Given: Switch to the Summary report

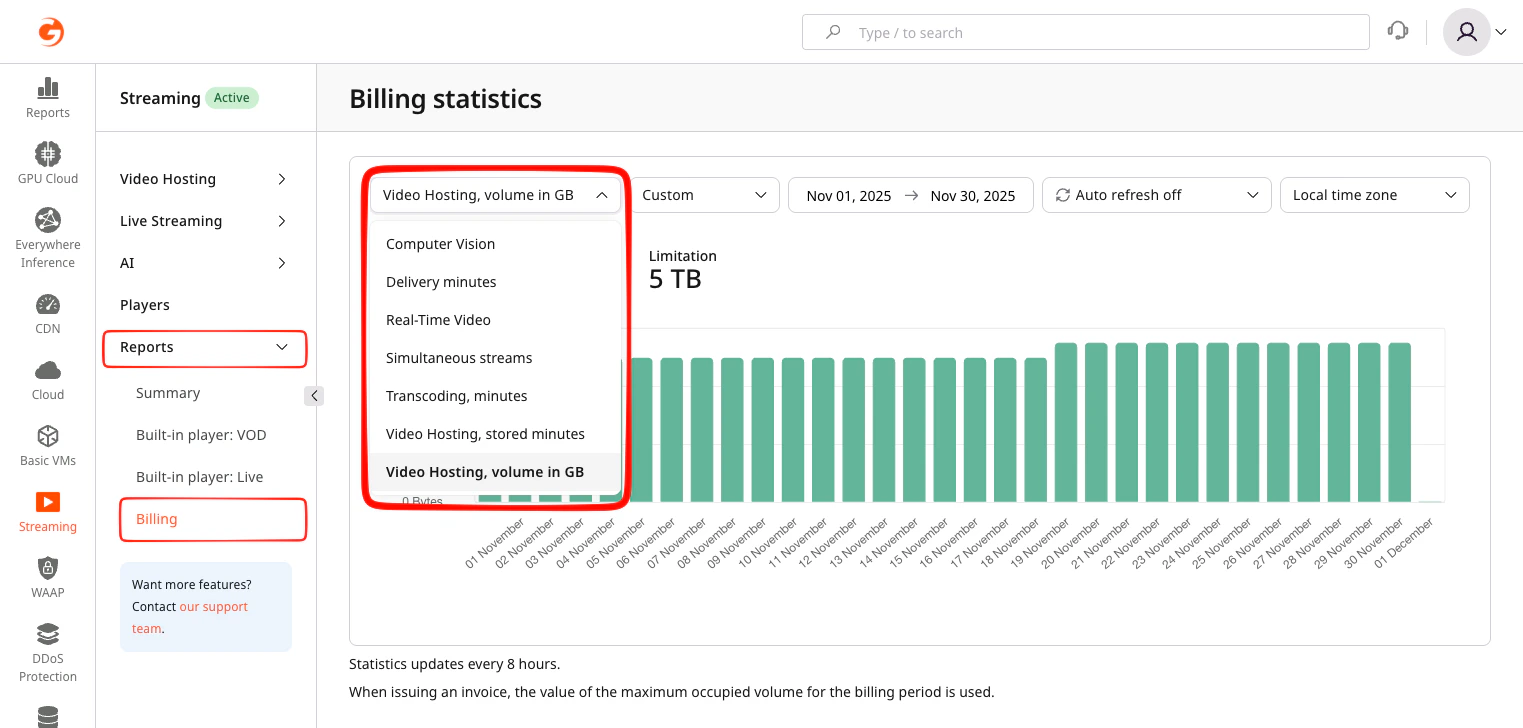Looking at the screenshot, I should [167, 392].
